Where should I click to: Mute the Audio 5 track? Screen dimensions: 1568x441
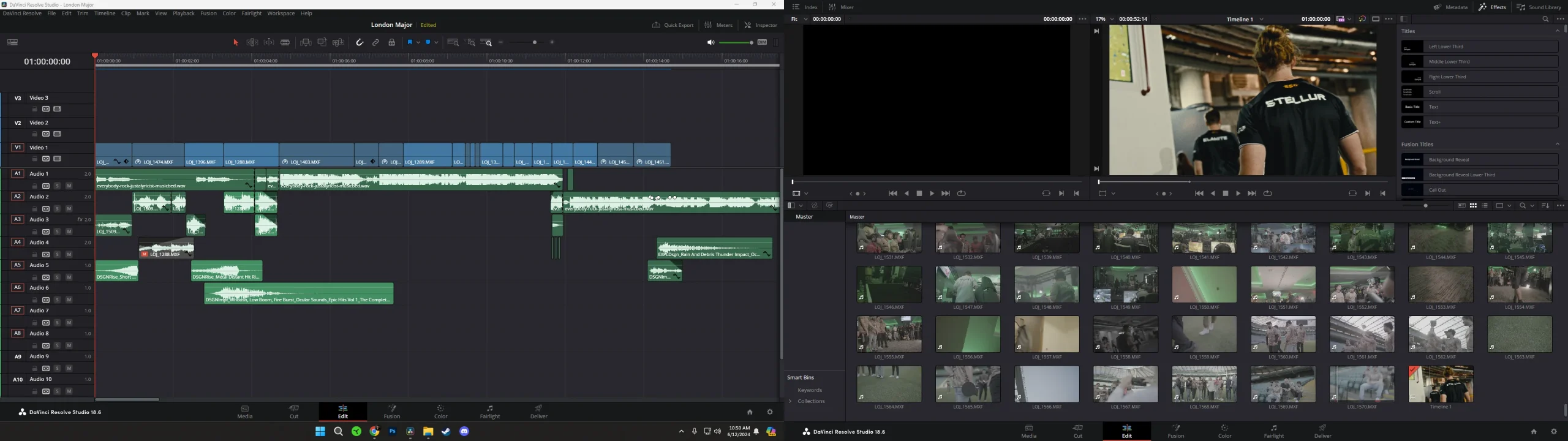pyautogui.click(x=69, y=277)
